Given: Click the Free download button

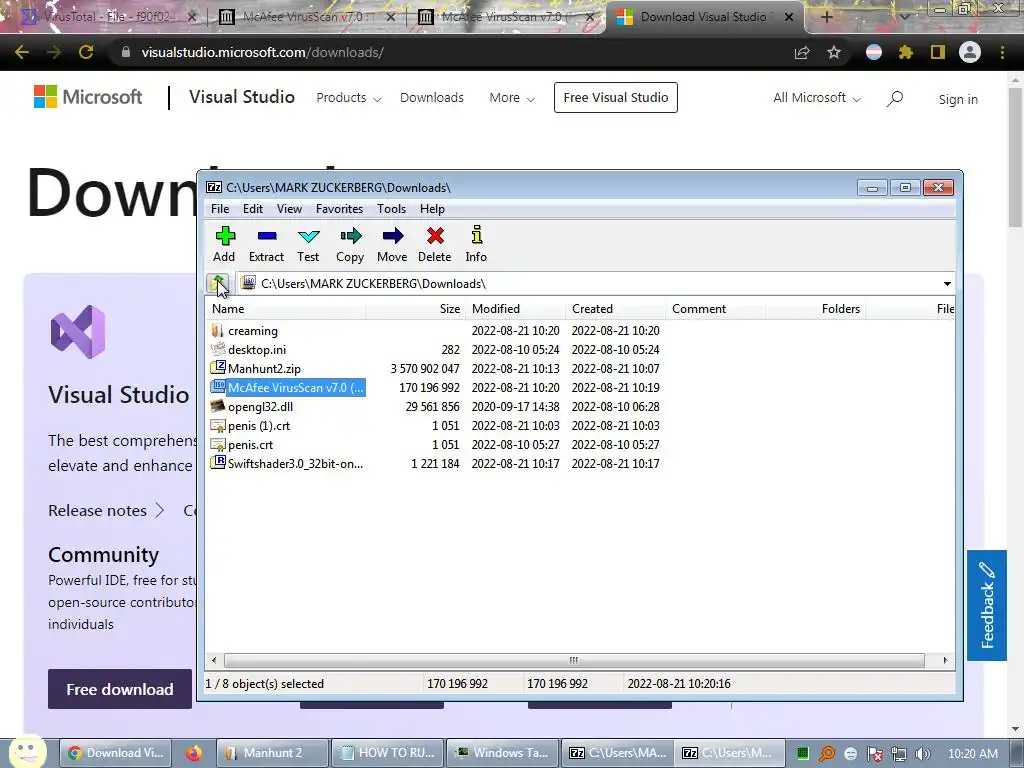Looking at the screenshot, I should (x=120, y=689).
